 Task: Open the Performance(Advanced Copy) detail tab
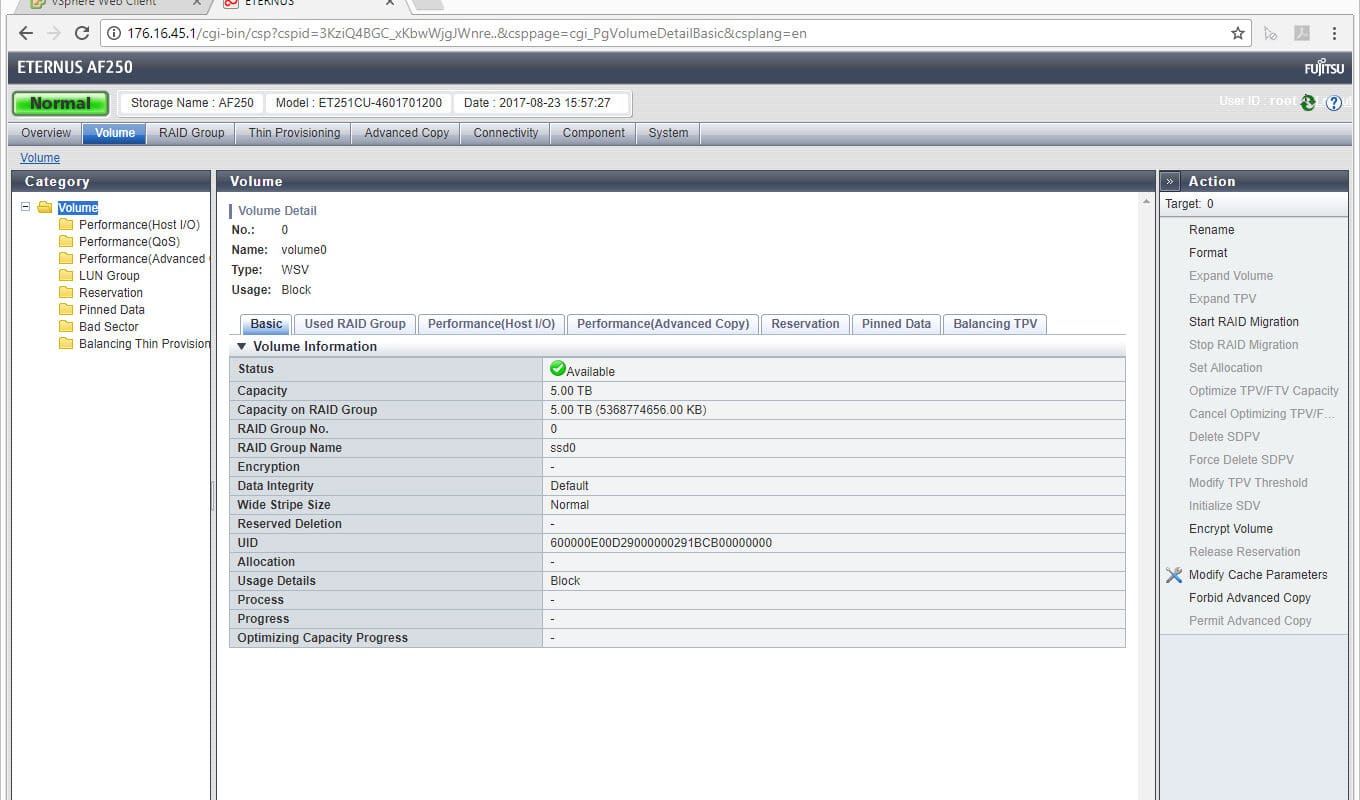click(663, 324)
